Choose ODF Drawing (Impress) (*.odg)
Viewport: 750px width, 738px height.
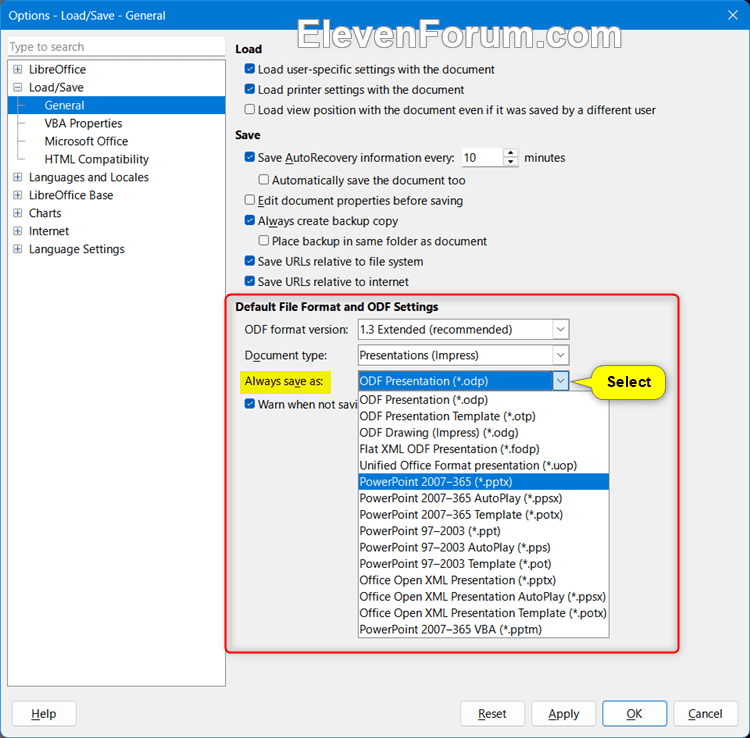click(484, 433)
